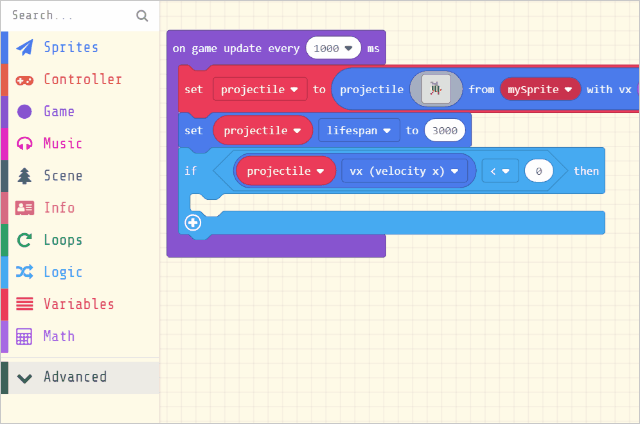Add else branch with plus icon
640x424 pixels.
(x=193, y=223)
